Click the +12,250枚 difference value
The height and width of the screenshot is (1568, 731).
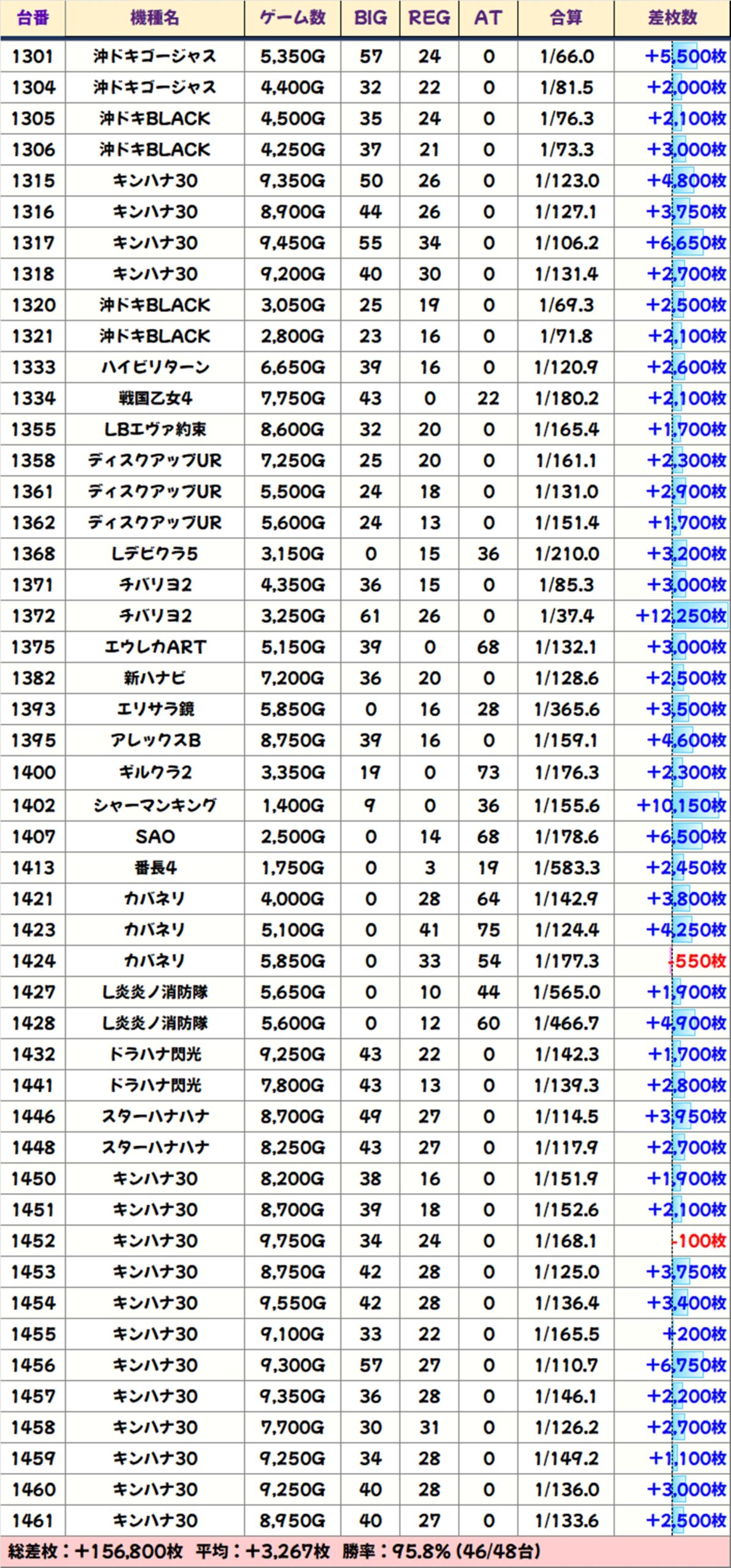[680, 616]
